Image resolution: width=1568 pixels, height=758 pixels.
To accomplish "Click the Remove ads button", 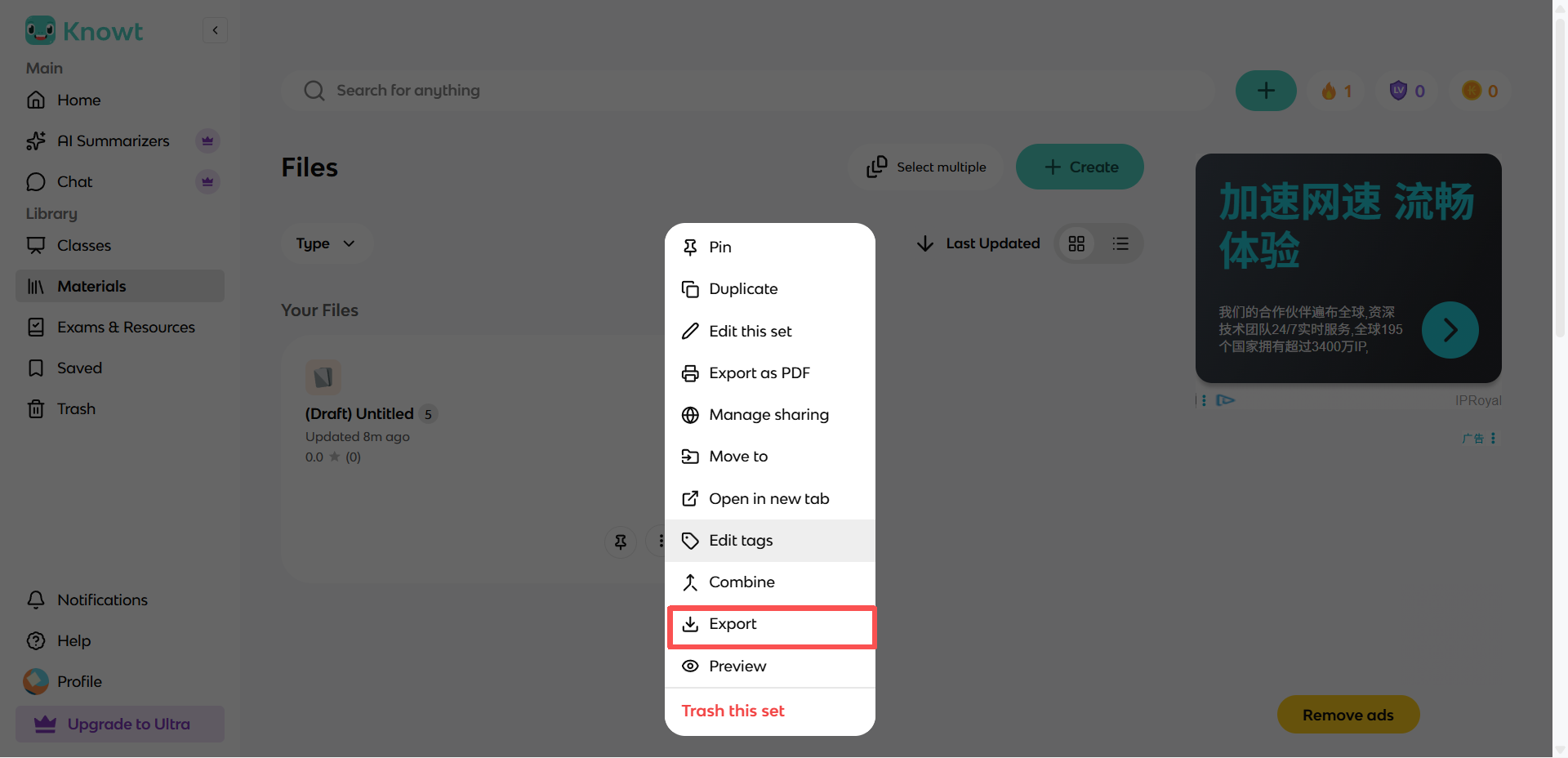I will (x=1348, y=715).
